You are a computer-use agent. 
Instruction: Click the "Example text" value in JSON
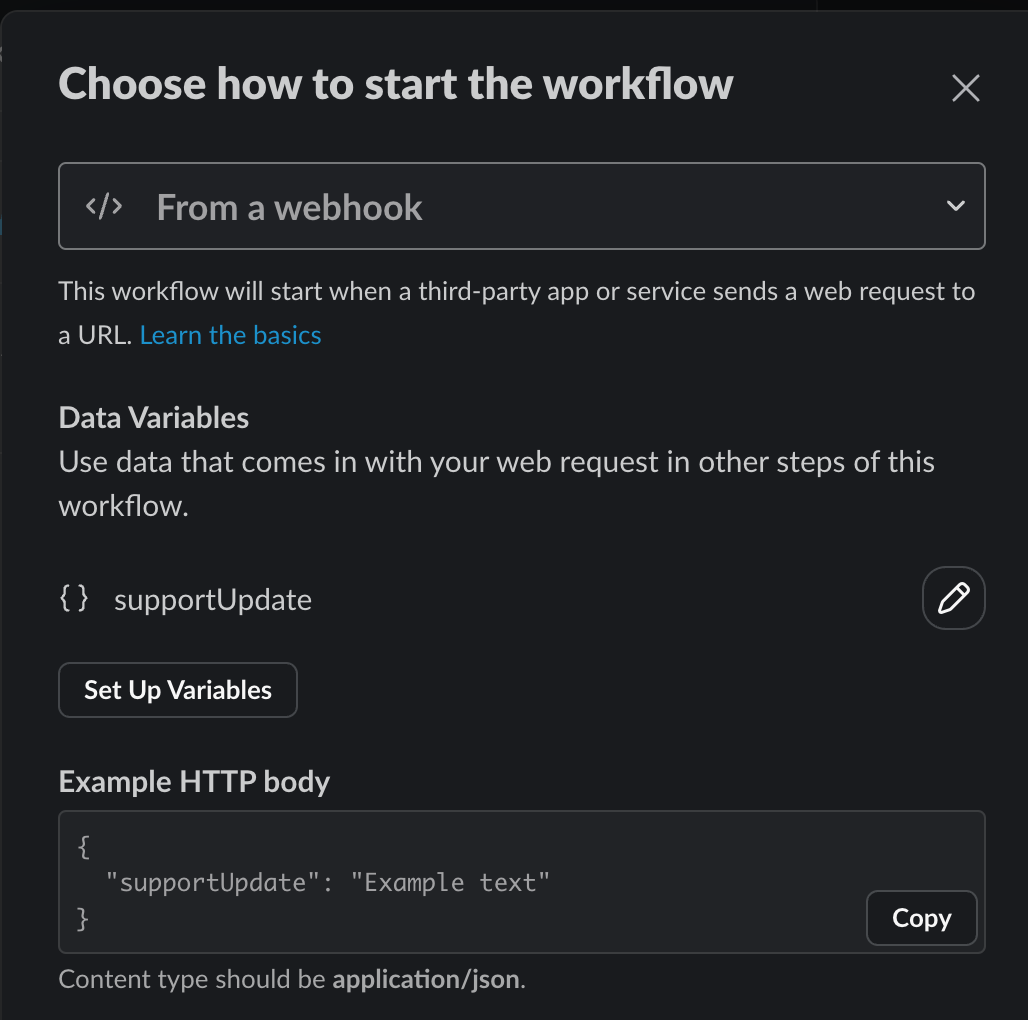pos(450,882)
